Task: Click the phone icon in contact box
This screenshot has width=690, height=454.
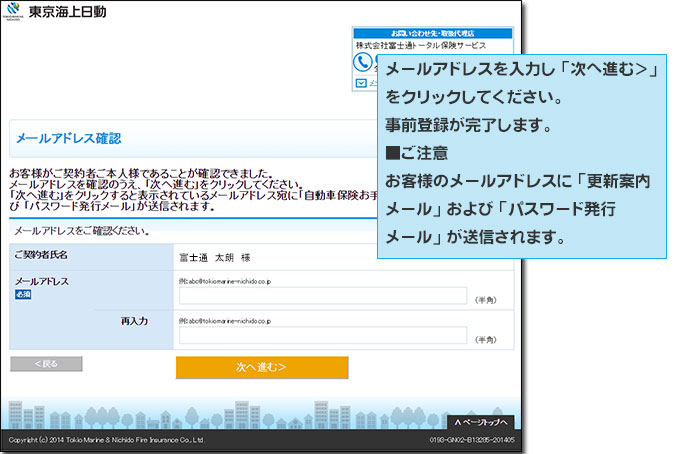Action: (363, 62)
